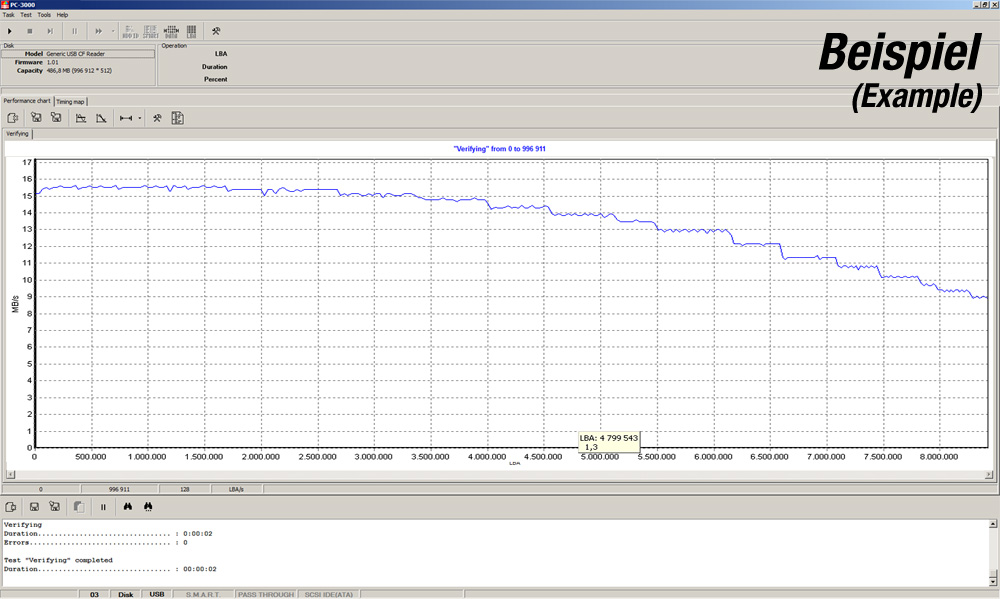The height and width of the screenshot is (599, 1000).
Task: Click the USB indicator in status bar
Action: [156, 594]
